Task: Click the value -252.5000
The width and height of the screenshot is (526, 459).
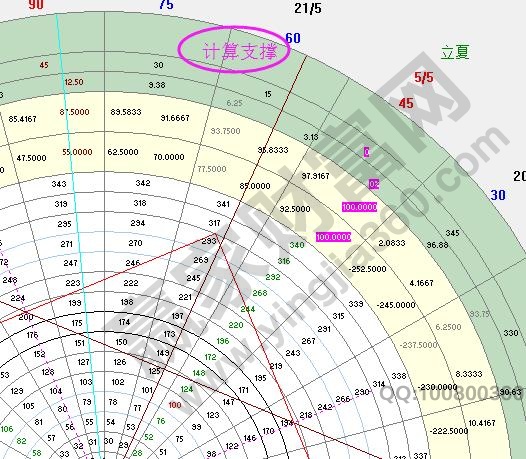Action: 367,269
